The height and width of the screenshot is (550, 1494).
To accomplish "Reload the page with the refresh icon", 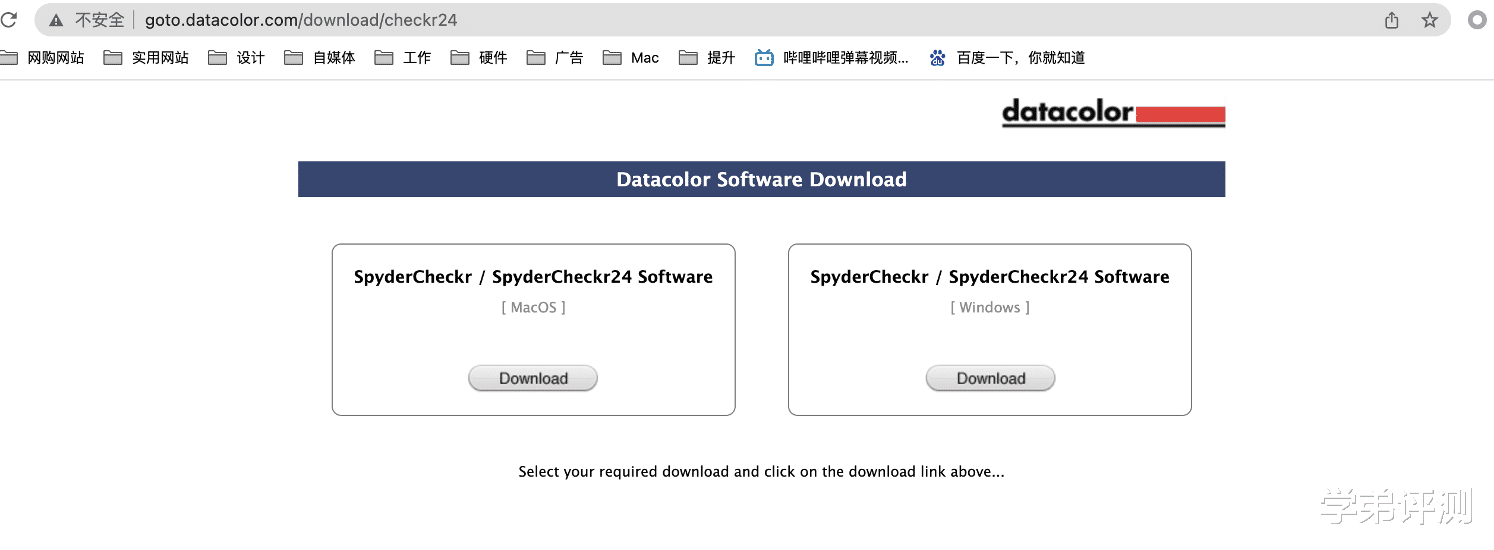I will click(x=8, y=19).
